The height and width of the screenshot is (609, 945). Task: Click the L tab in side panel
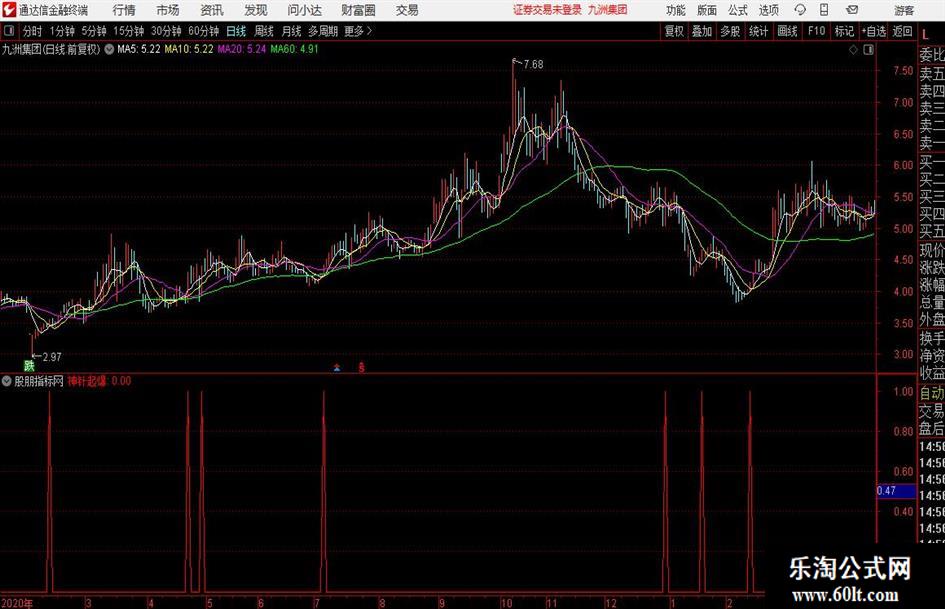tap(926, 35)
